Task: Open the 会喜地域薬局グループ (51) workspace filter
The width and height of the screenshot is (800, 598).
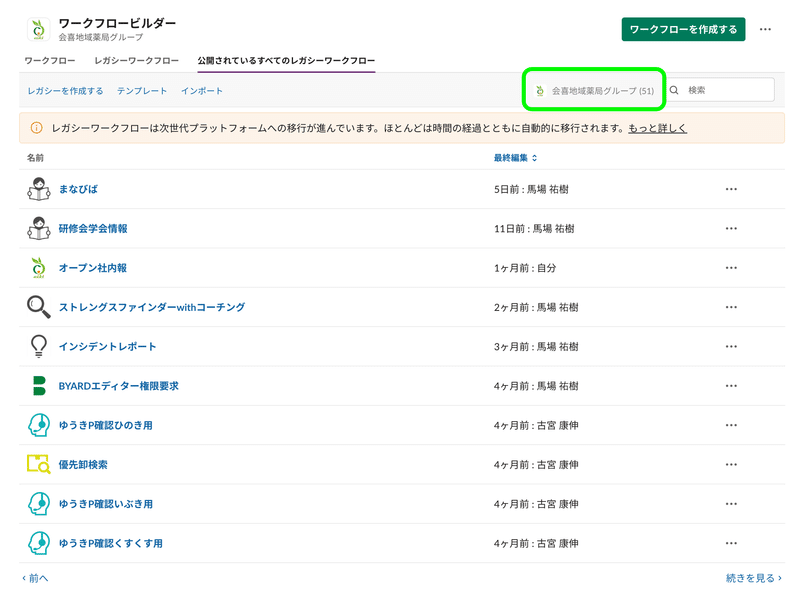Action: point(594,91)
